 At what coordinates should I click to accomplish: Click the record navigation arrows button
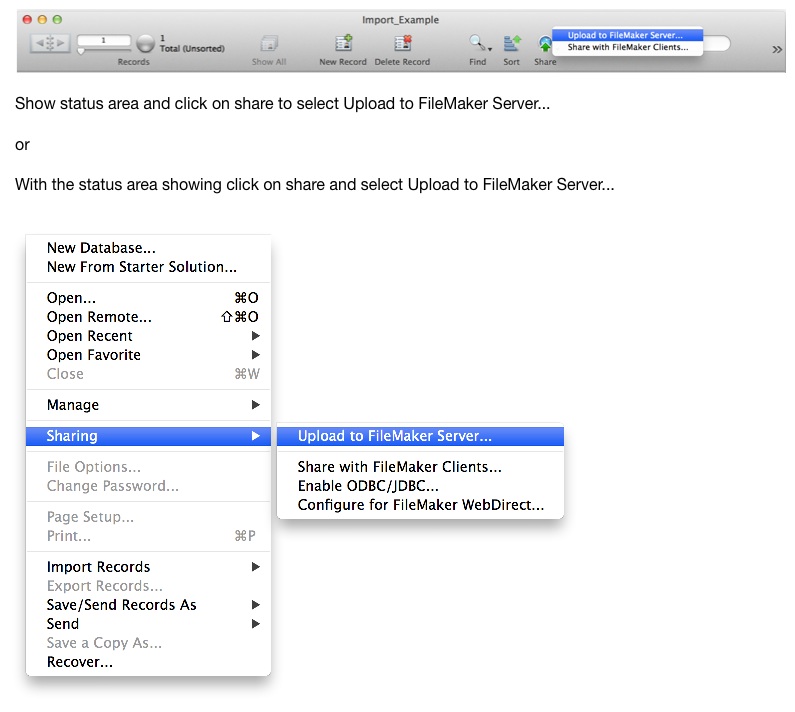coord(50,44)
